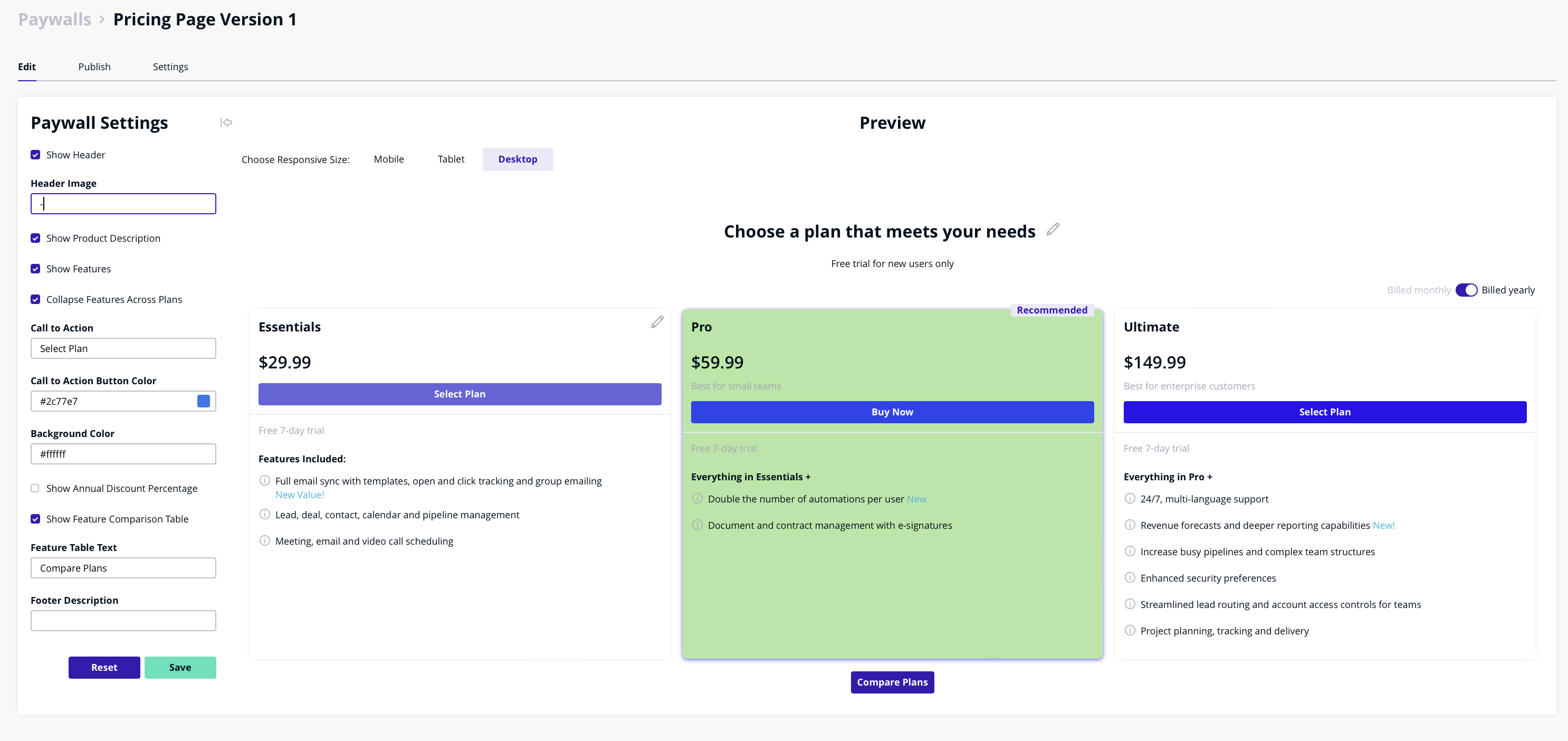Uncheck the Show Header checkbox
This screenshot has height=741, width=1568.
[x=35, y=155]
